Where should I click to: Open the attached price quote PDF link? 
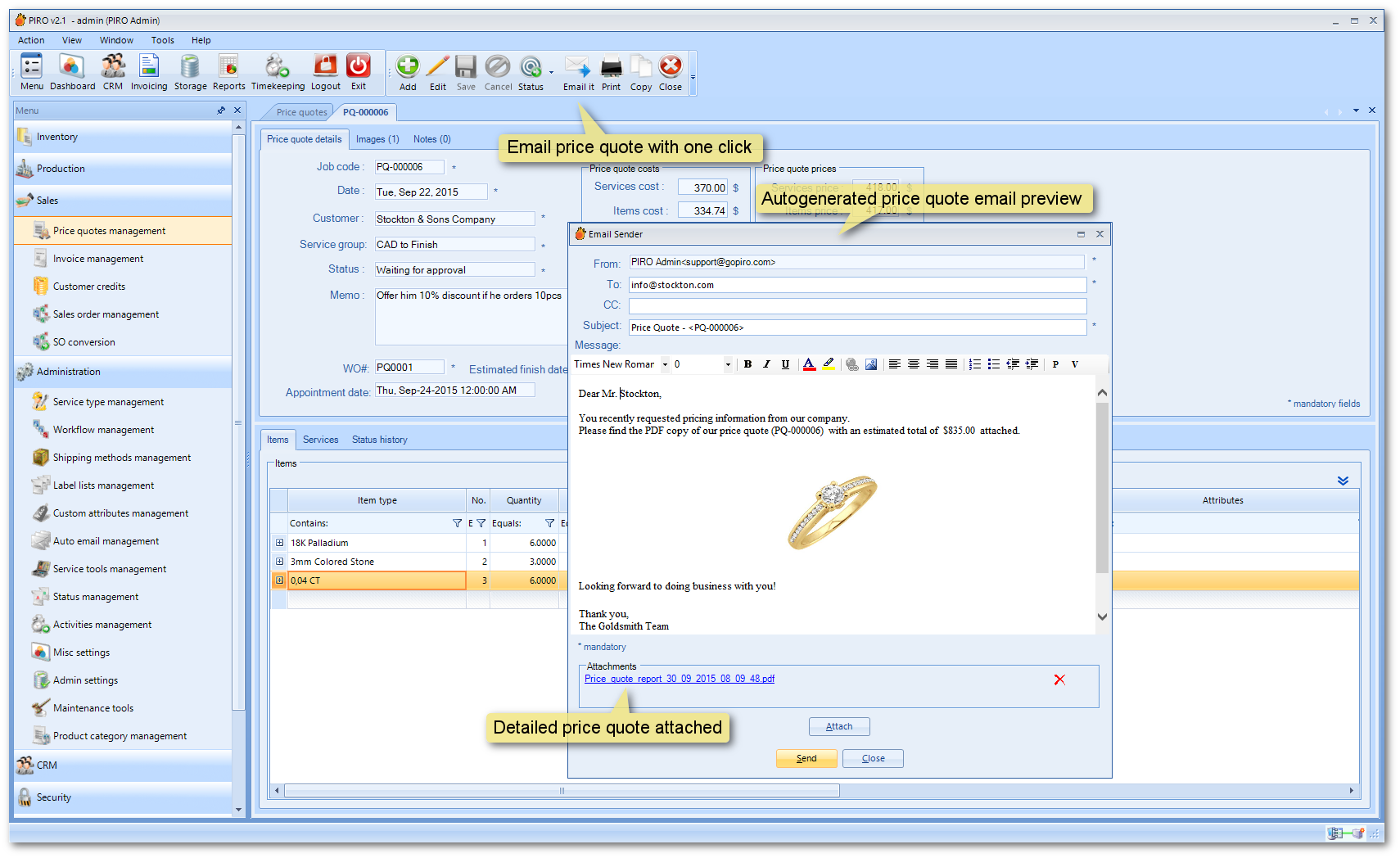[x=679, y=679]
